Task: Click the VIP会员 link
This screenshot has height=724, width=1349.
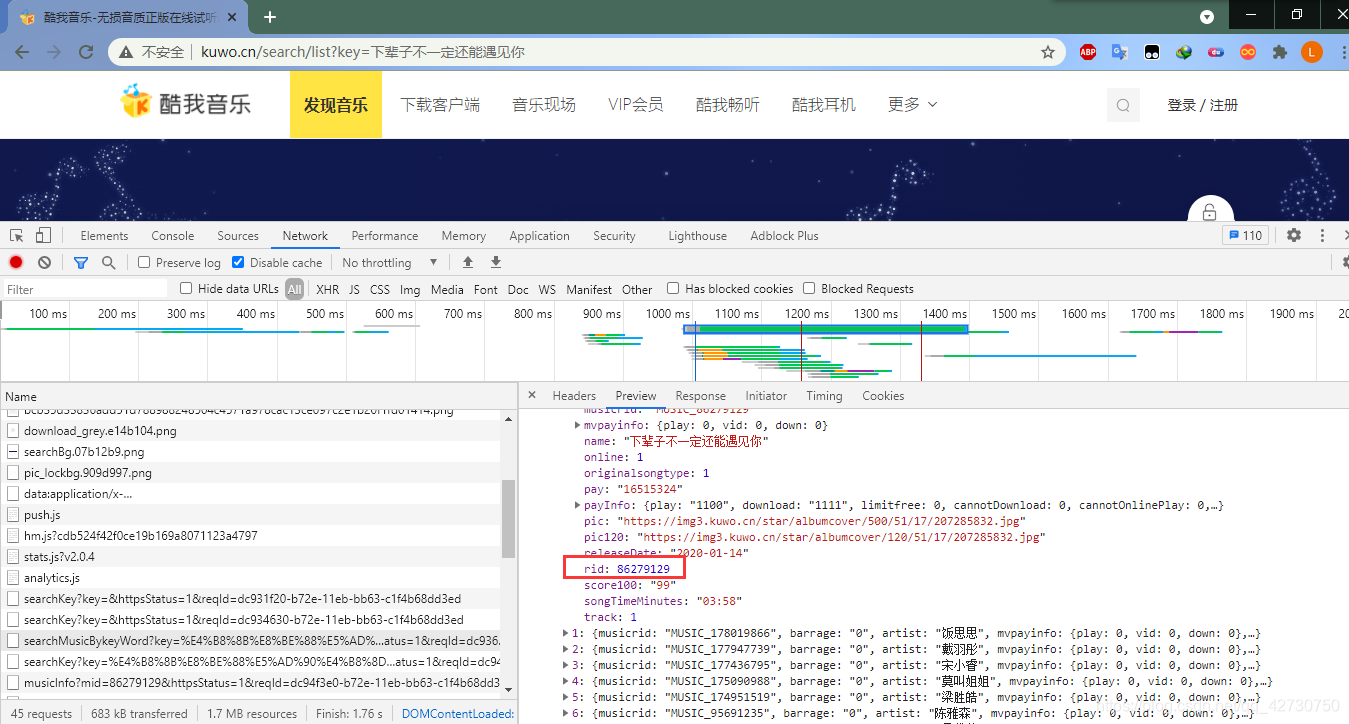Action: tap(635, 104)
